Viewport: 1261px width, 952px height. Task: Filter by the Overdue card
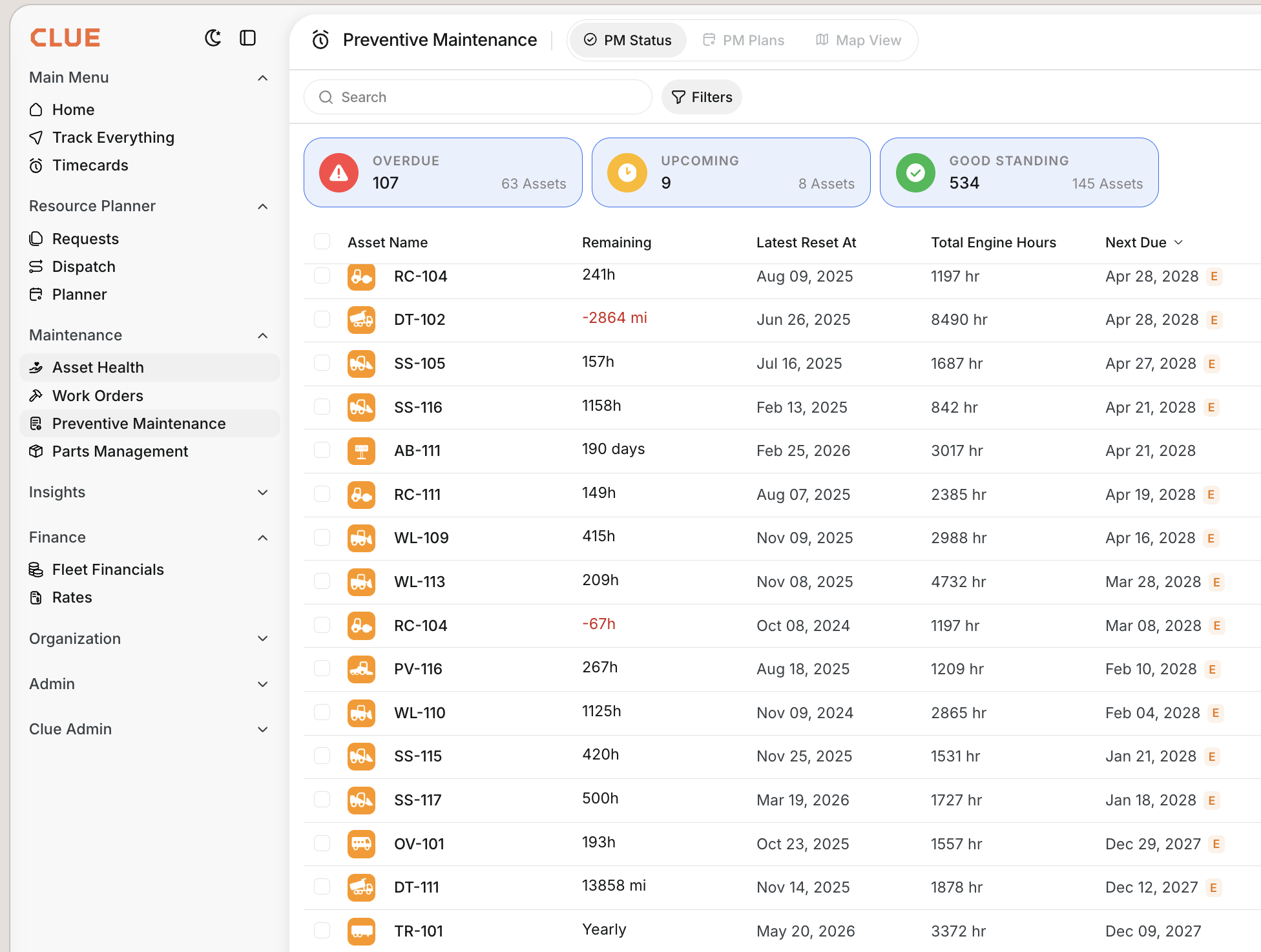(443, 172)
